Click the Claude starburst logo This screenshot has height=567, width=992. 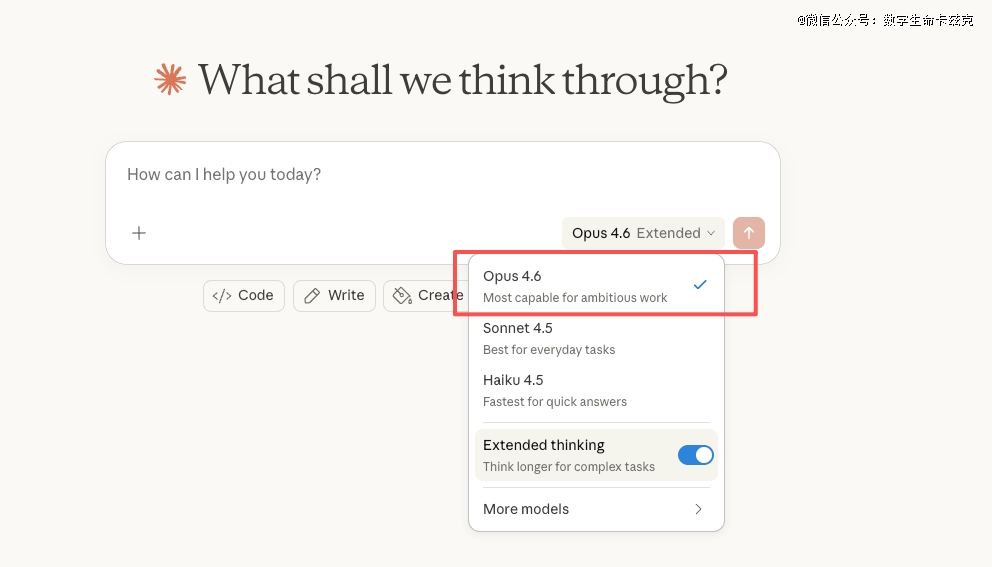[x=170, y=80]
